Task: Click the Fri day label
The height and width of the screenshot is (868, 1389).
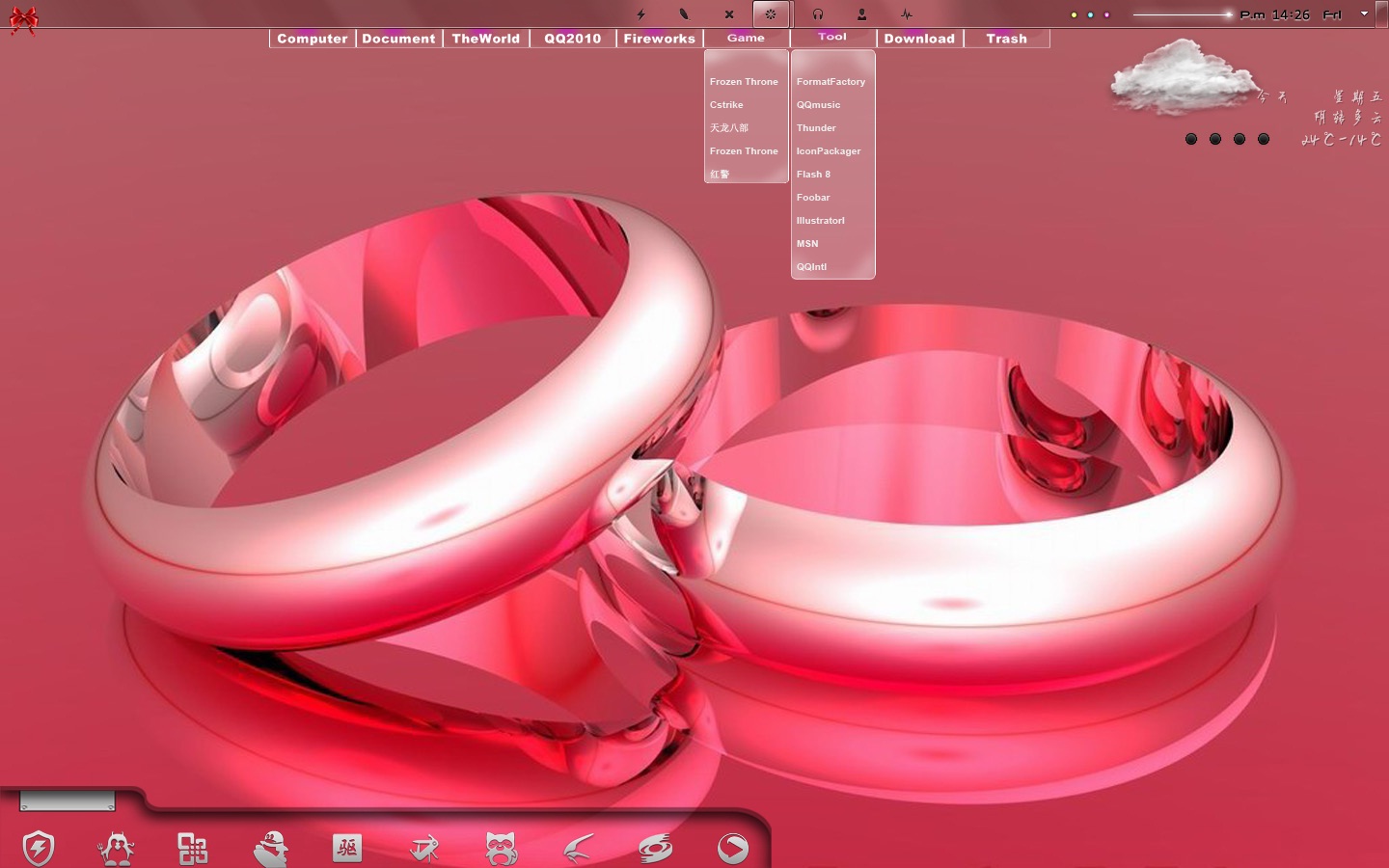Action: [x=1332, y=14]
